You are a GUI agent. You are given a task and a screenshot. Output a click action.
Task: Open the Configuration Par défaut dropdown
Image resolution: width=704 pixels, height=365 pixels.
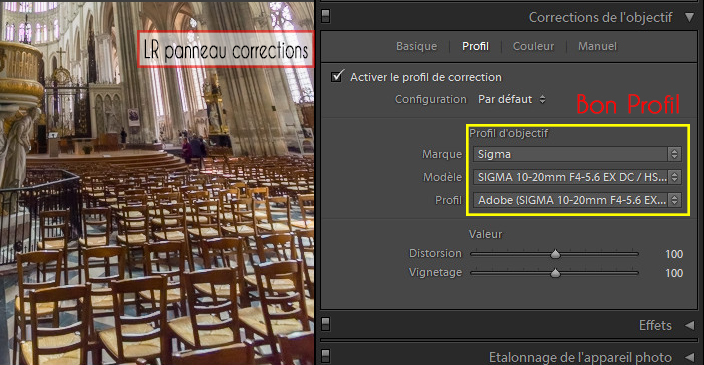(x=512, y=99)
